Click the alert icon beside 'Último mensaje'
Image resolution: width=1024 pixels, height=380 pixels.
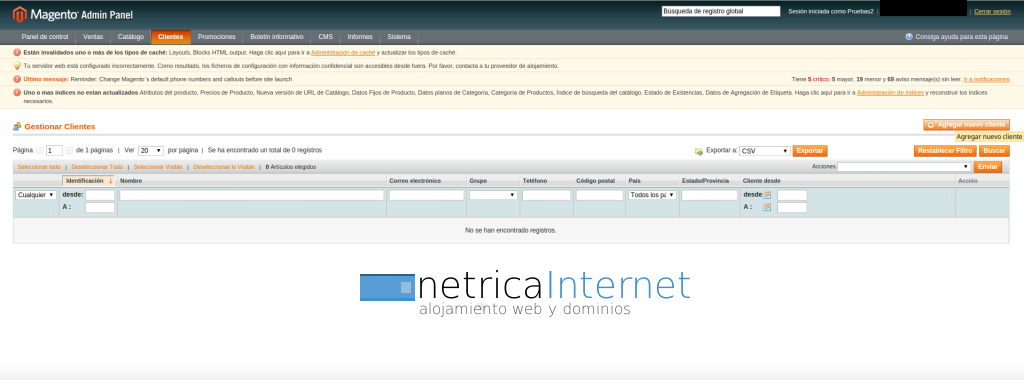coord(17,79)
